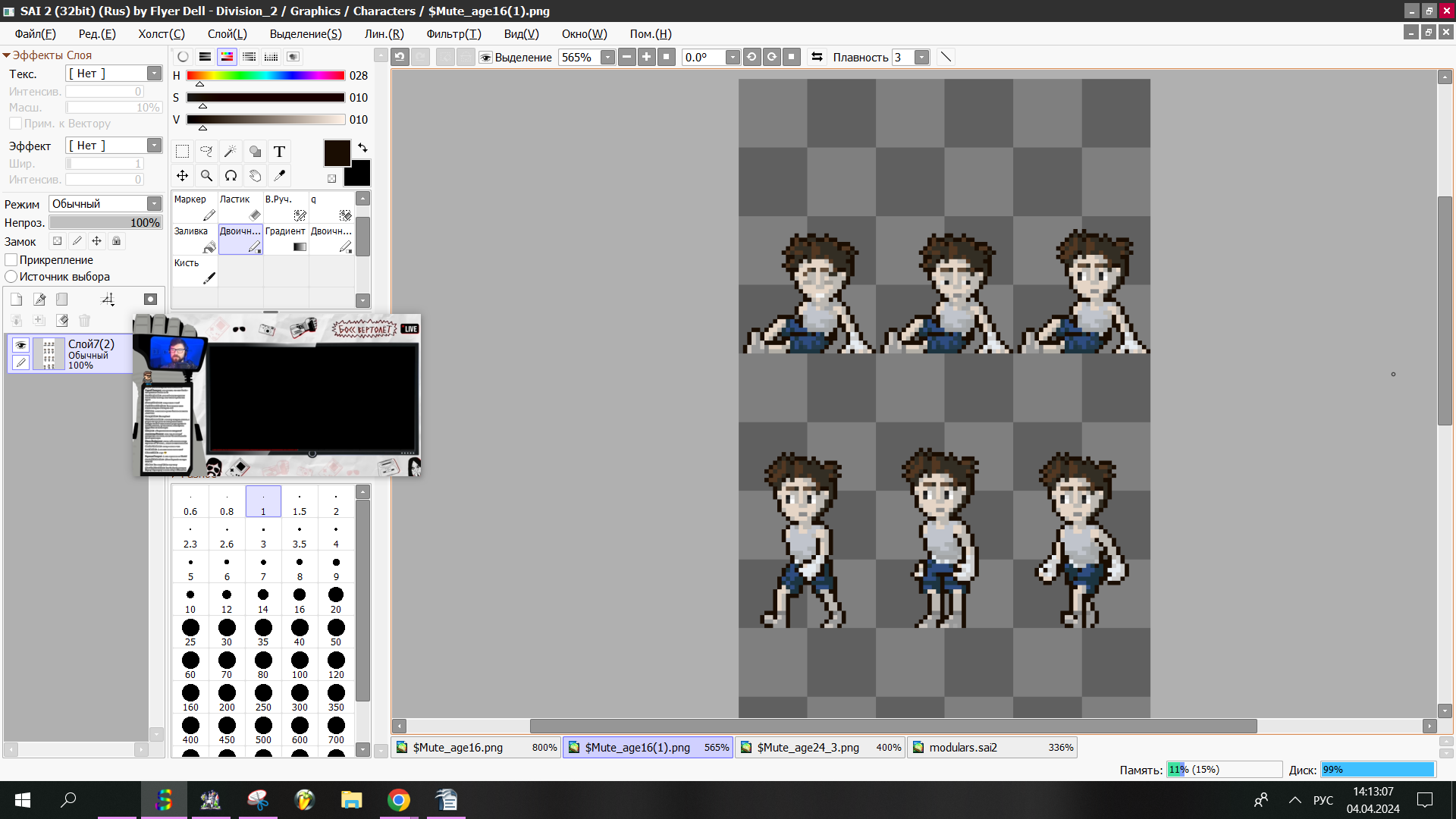Select the Заливка bucket tool
Screen dimensions: 1456x819
[195, 240]
